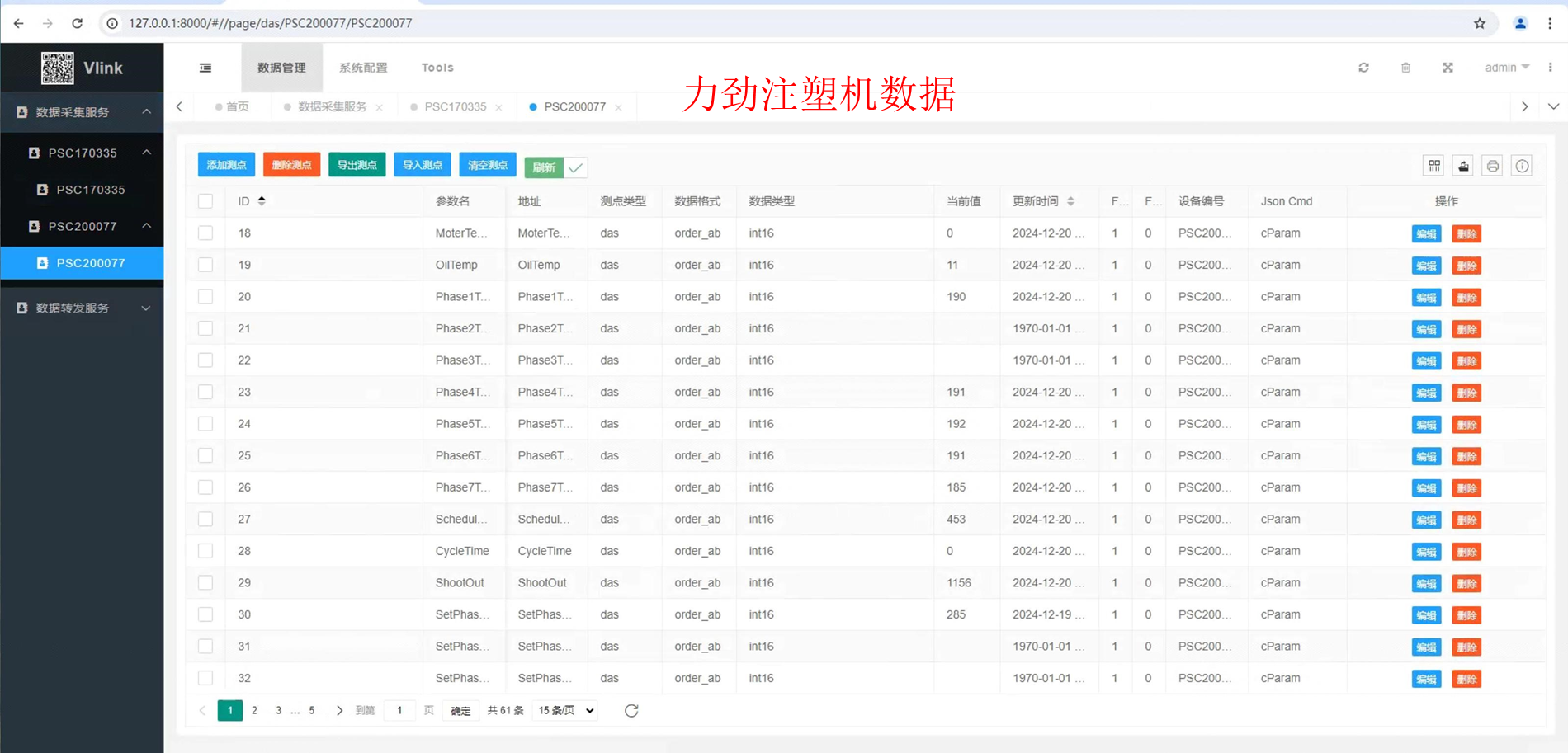
Task: Go to page 2 in pagination
Action: point(254,710)
